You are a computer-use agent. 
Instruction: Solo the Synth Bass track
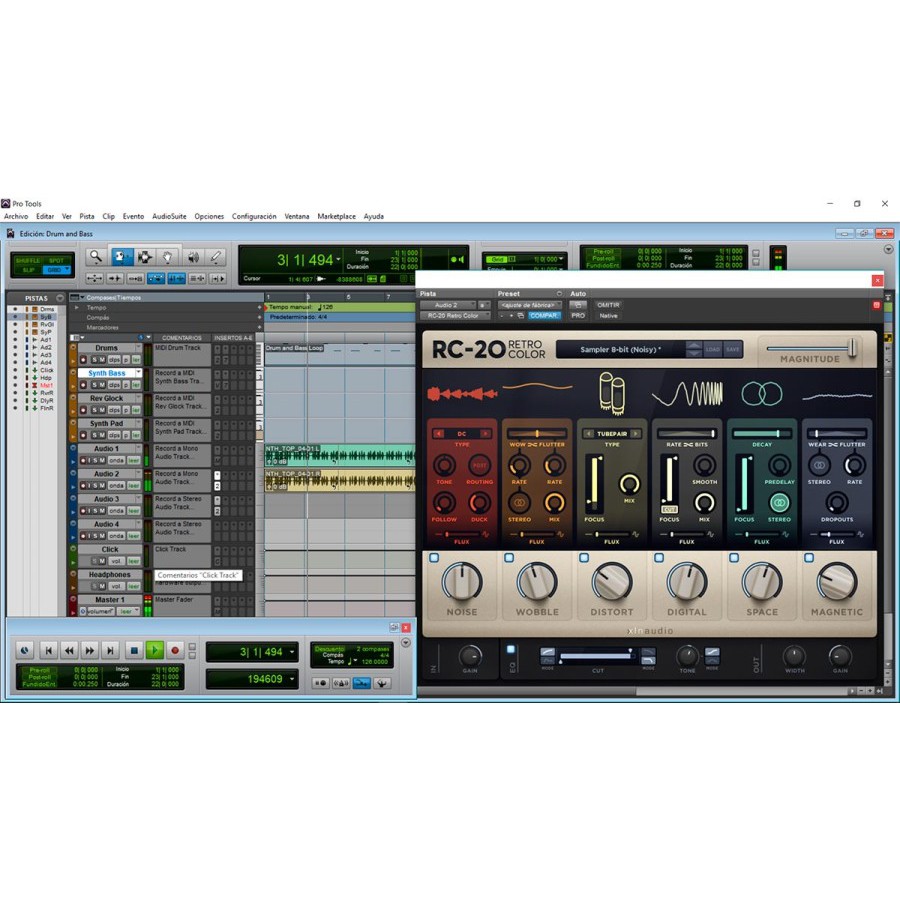pos(95,385)
